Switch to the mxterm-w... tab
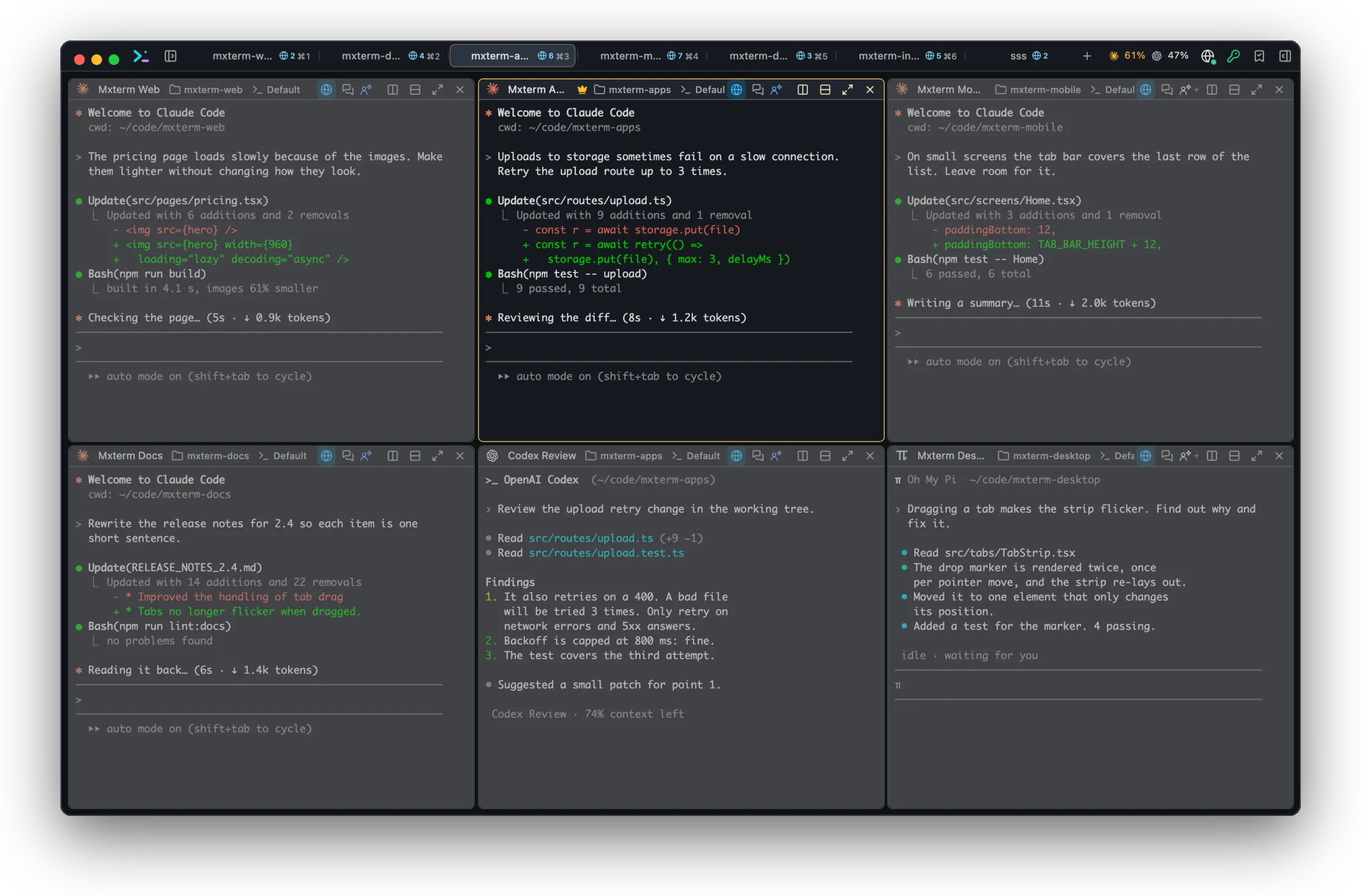The height and width of the screenshot is (896, 1361). click(x=261, y=56)
